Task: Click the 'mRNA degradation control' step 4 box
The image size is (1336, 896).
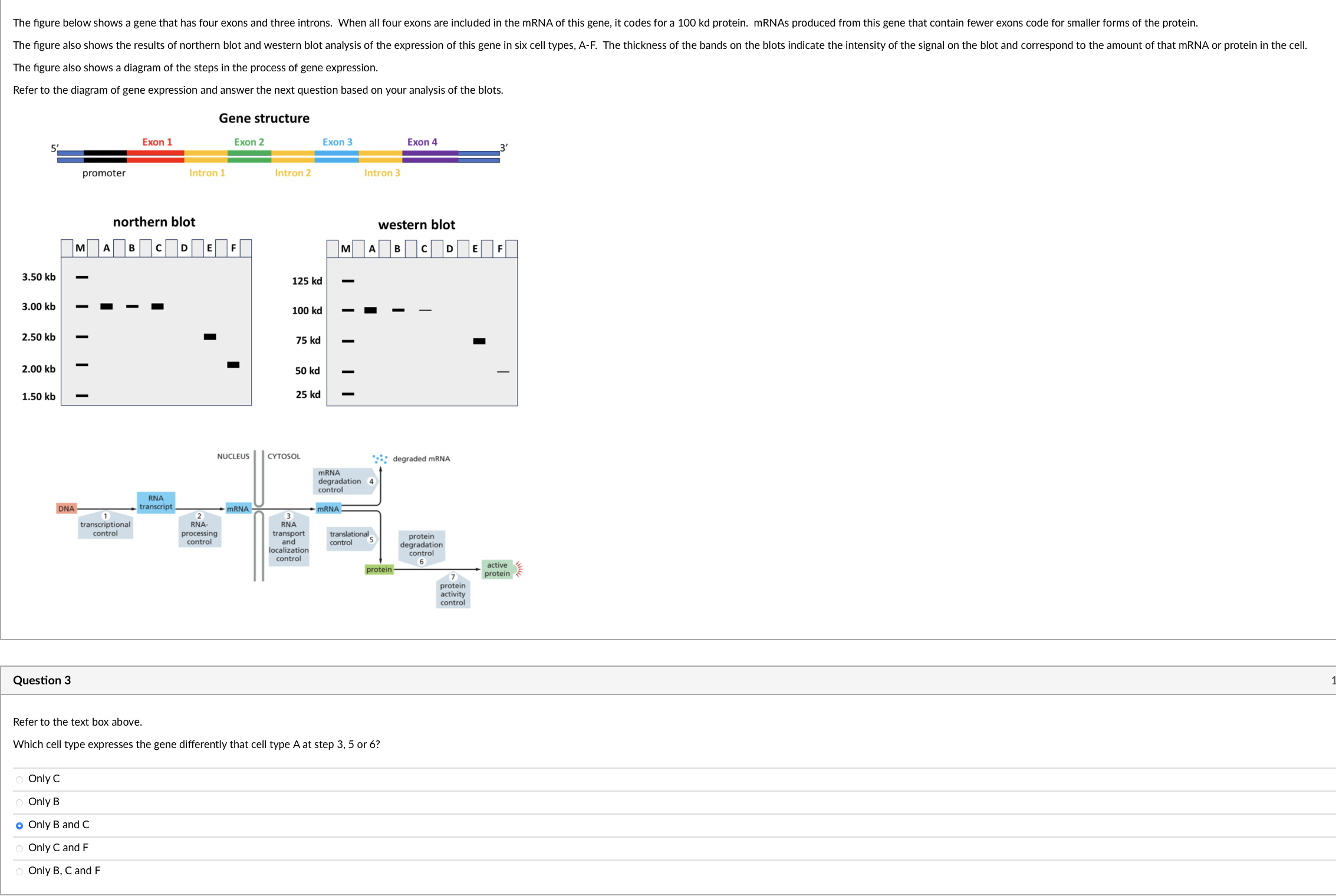Action: coord(345,481)
